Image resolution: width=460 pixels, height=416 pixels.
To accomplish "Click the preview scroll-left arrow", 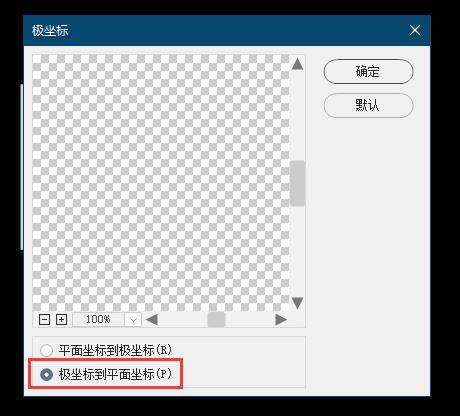I will [152, 320].
